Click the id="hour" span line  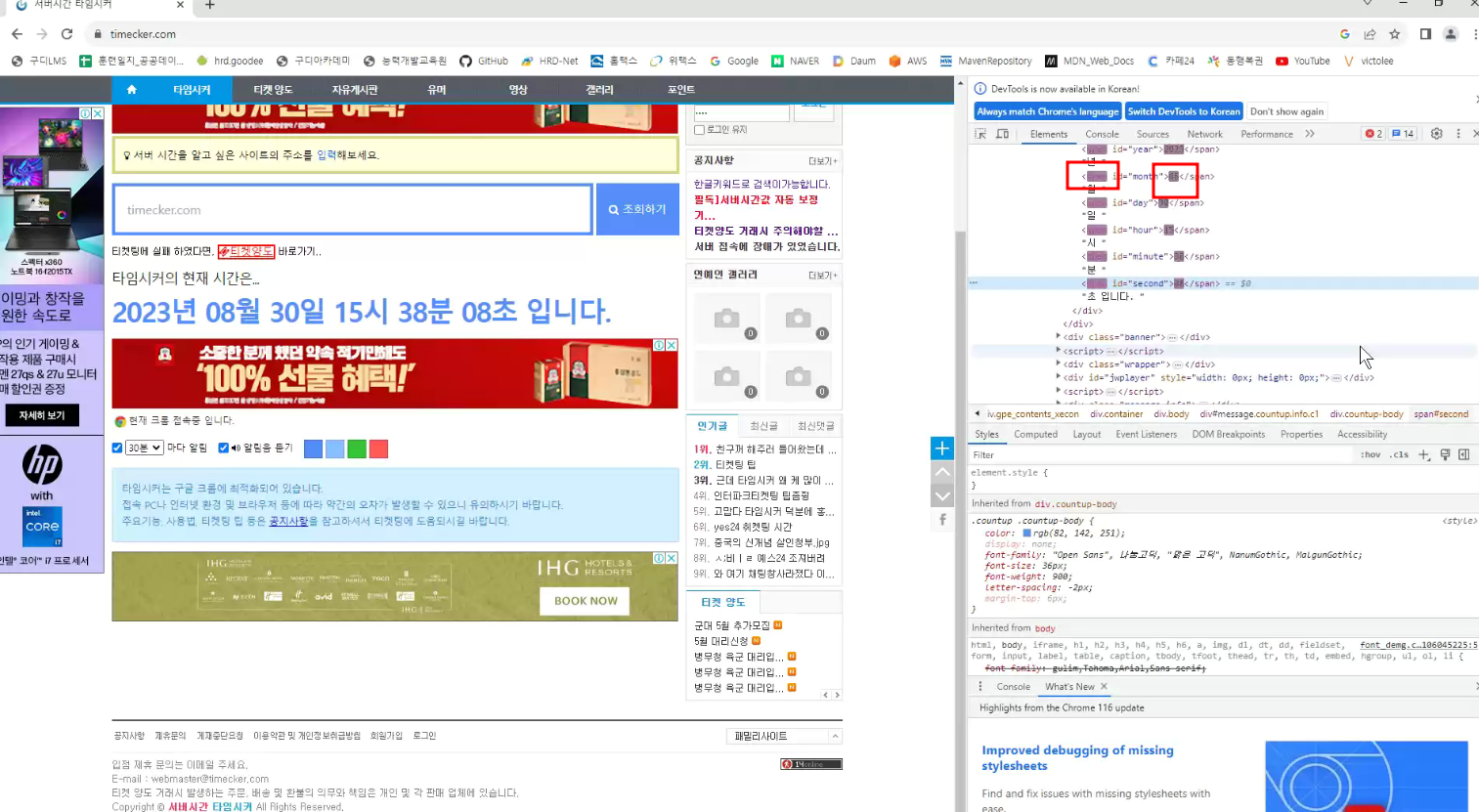(x=1146, y=230)
